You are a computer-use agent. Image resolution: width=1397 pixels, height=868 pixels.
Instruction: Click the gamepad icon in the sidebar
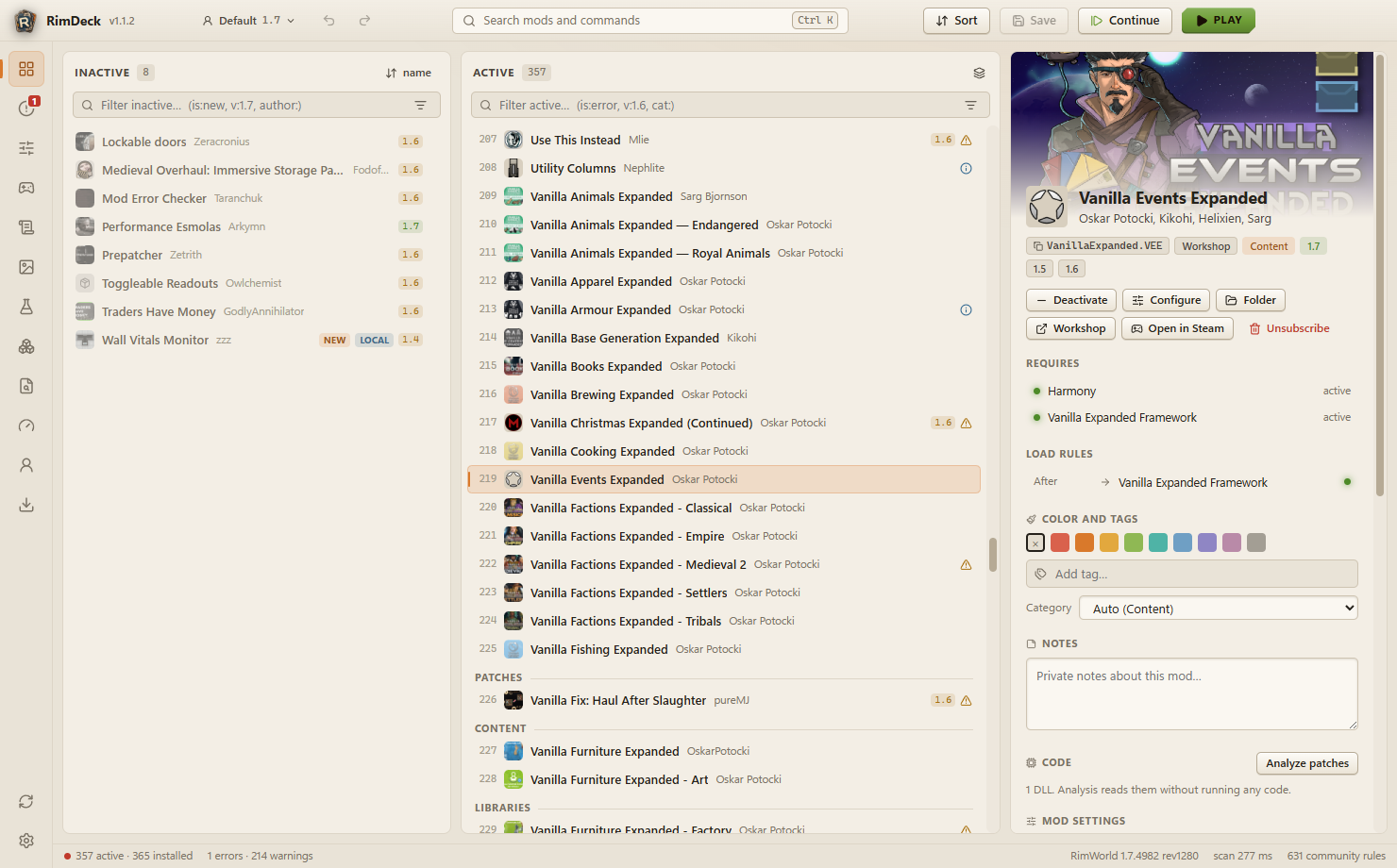[x=26, y=188]
